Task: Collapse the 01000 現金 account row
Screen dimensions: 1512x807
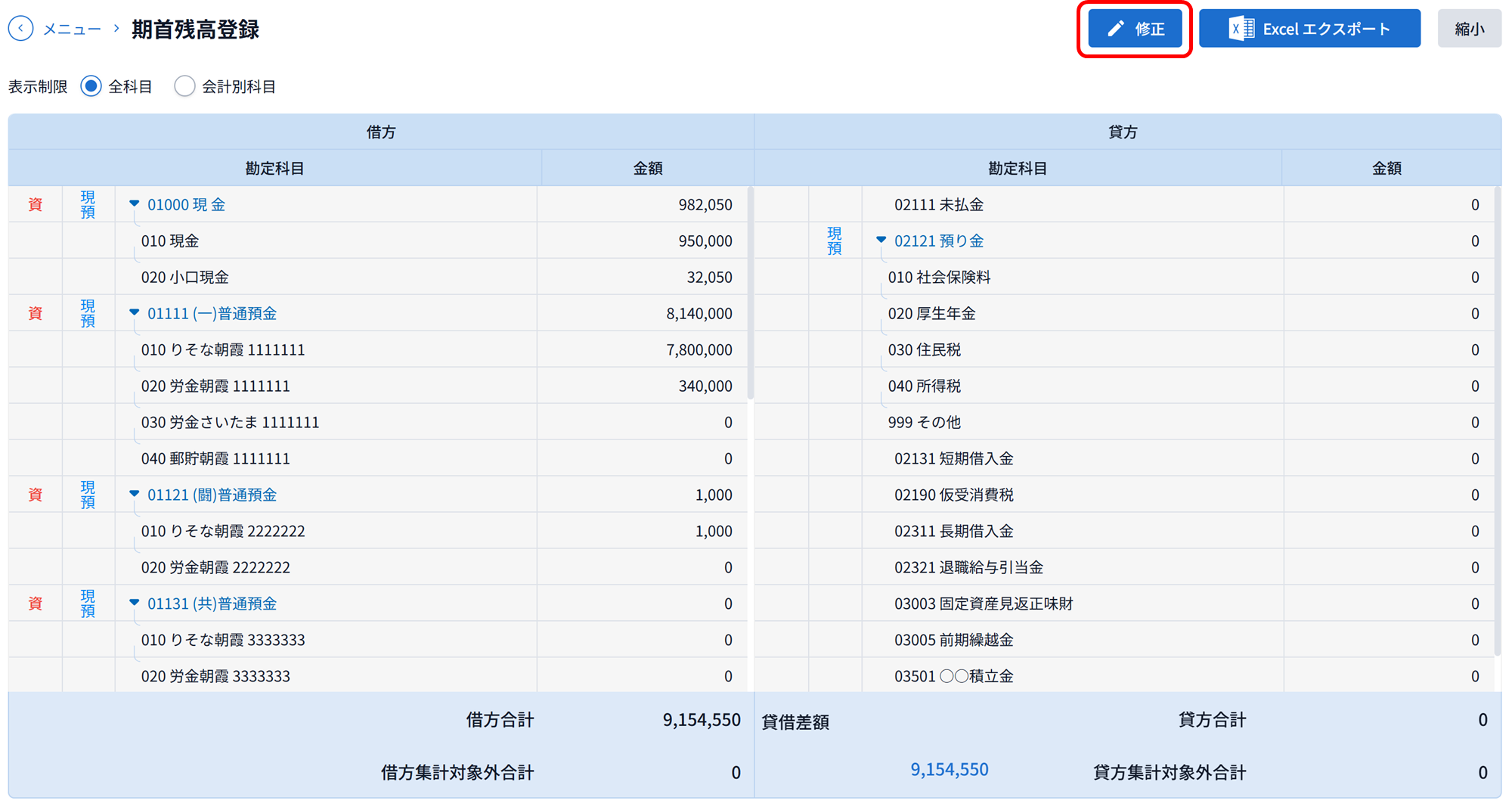Action: click(x=135, y=204)
